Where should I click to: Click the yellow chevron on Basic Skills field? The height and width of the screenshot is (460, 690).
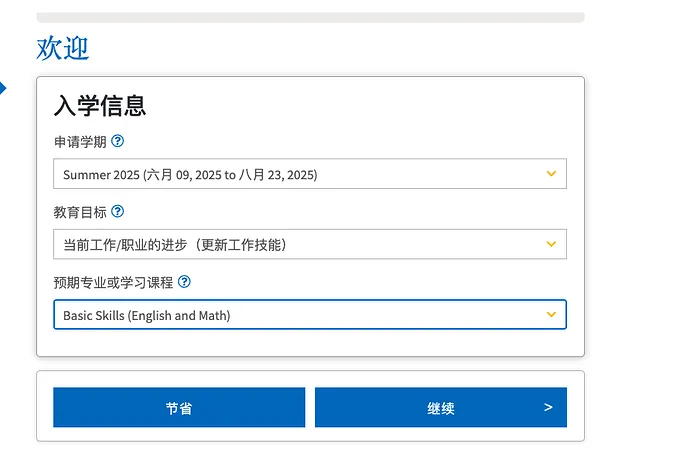tap(551, 315)
